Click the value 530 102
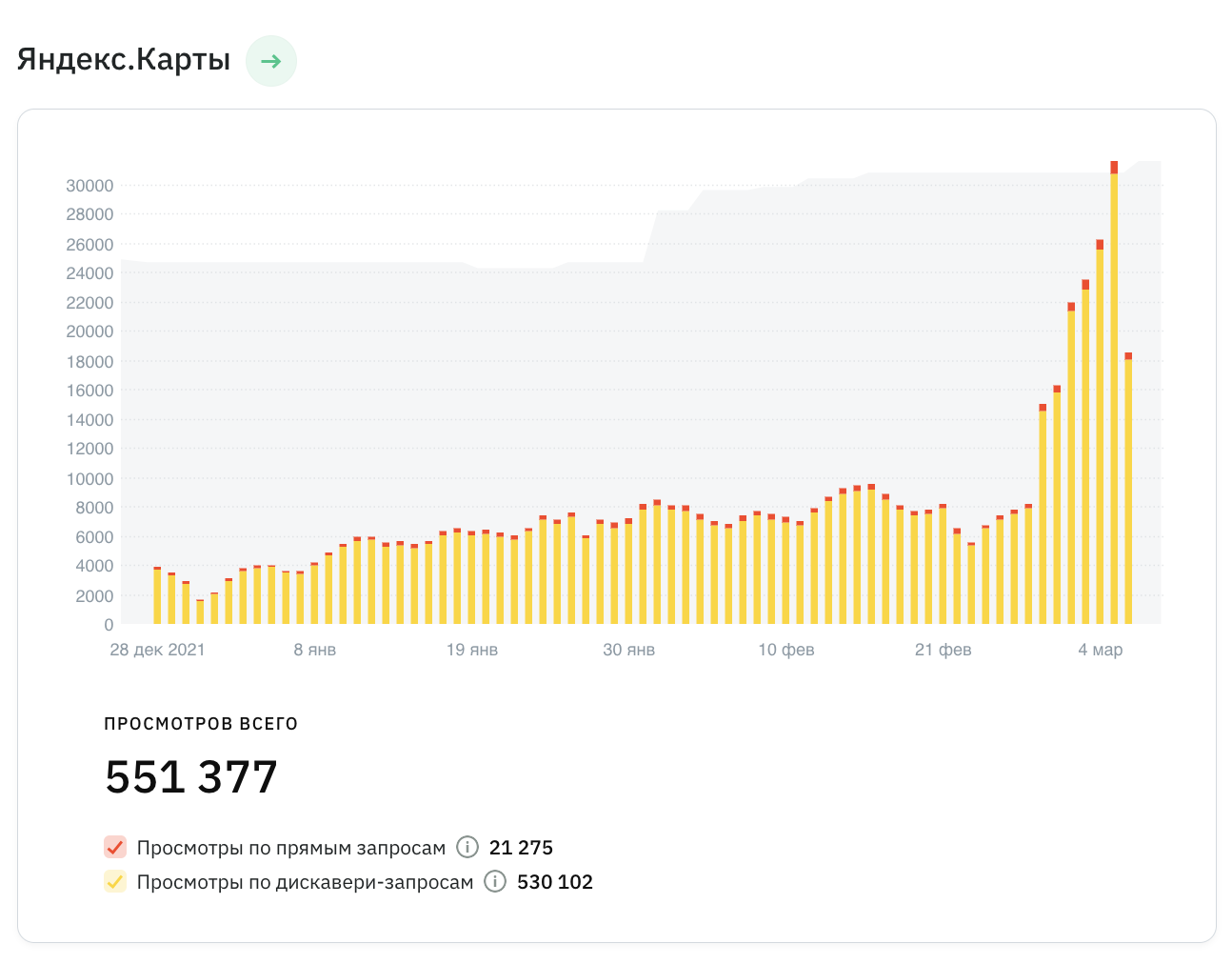1232x964 pixels. pos(555,882)
